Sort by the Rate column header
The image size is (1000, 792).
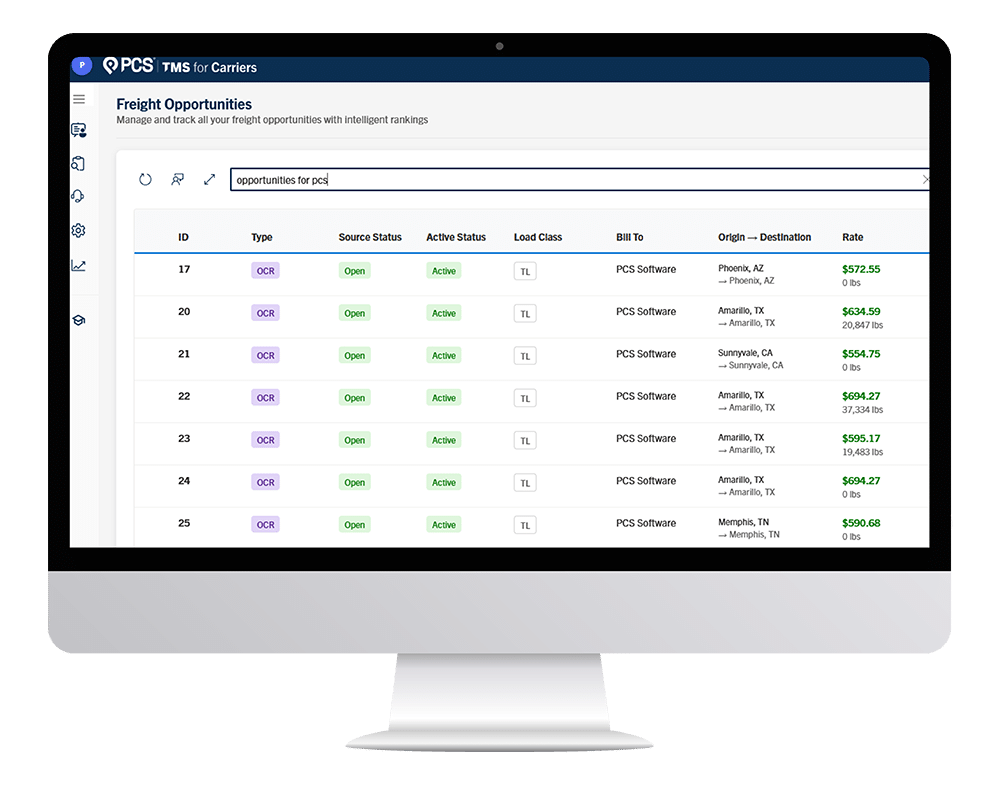pyautogui.click(x=852, y=238)
